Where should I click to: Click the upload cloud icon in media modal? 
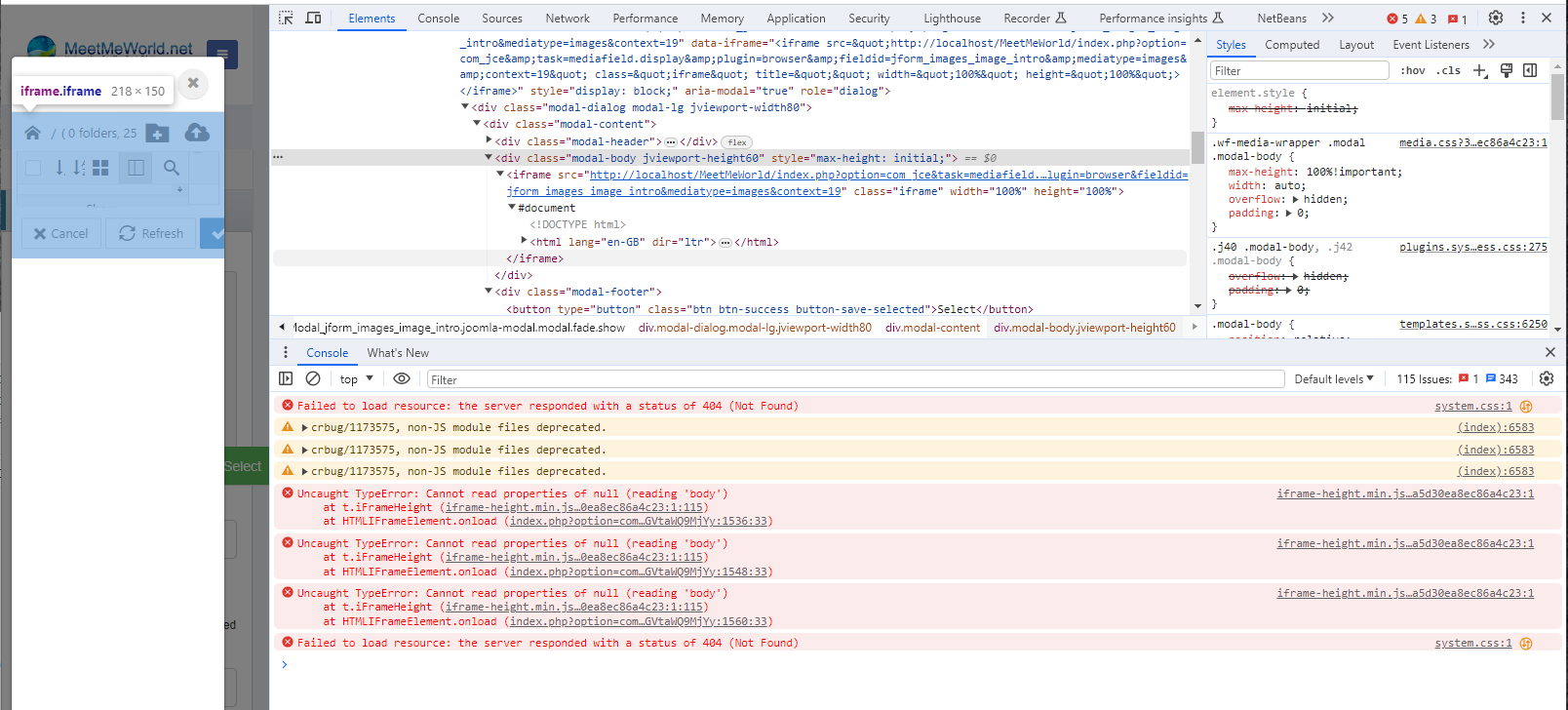click(x=197, y=133)
